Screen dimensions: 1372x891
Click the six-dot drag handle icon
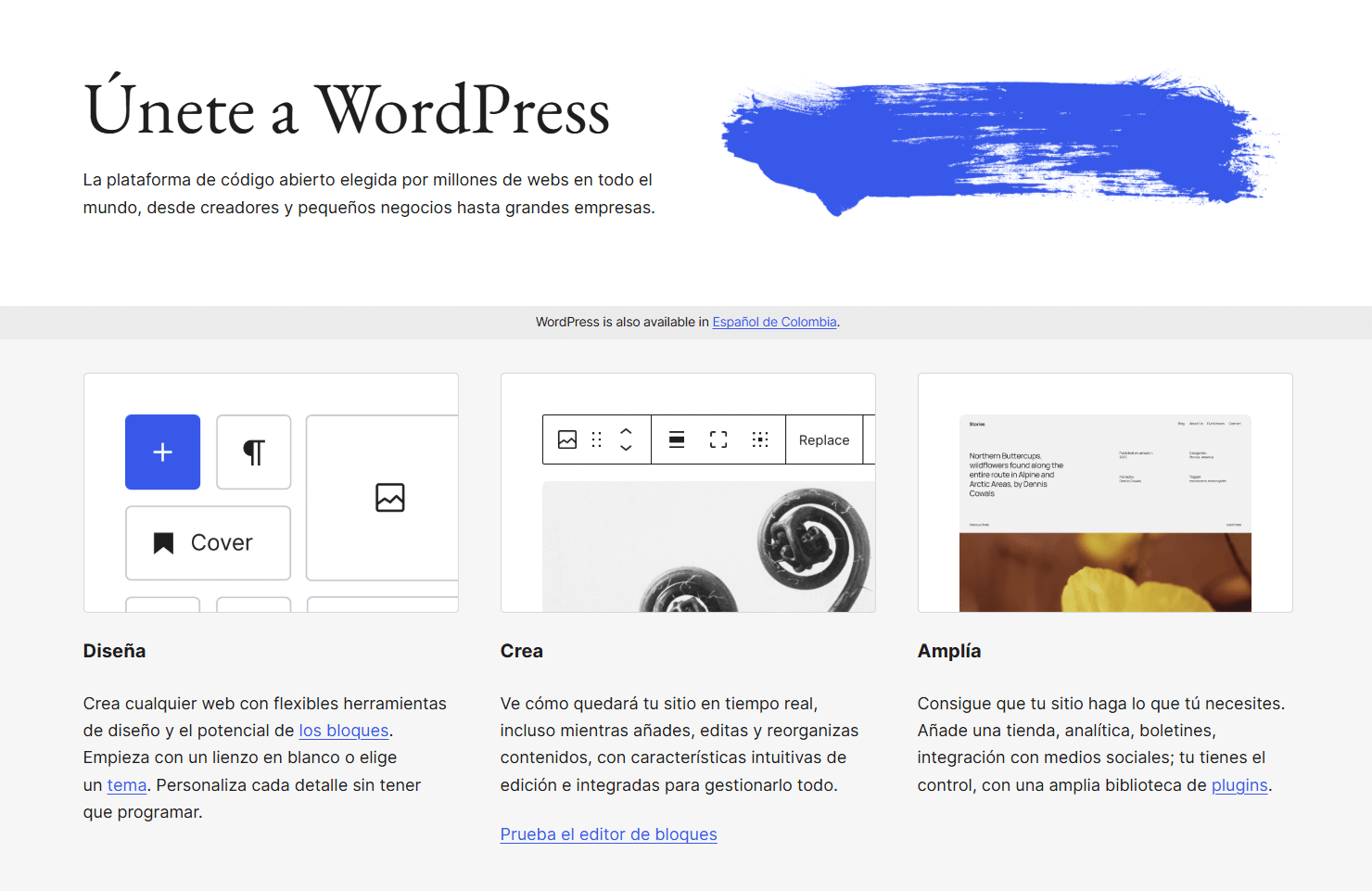[597, 439]
